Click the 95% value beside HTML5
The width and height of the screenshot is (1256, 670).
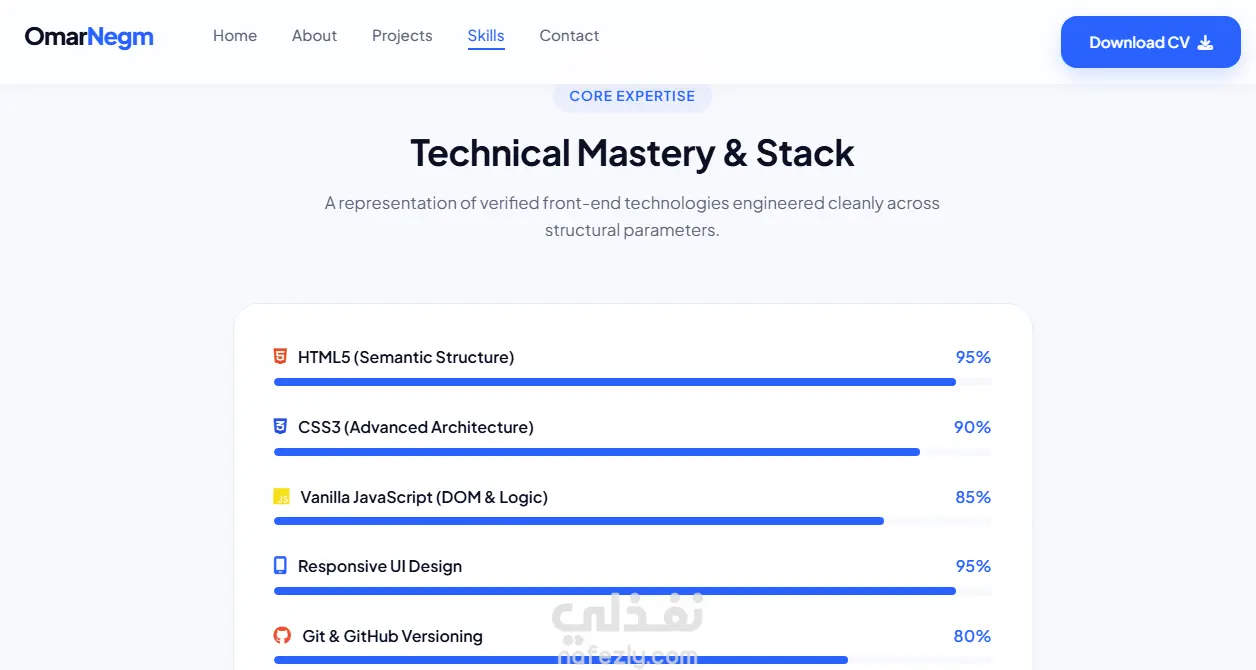point(973,357)
